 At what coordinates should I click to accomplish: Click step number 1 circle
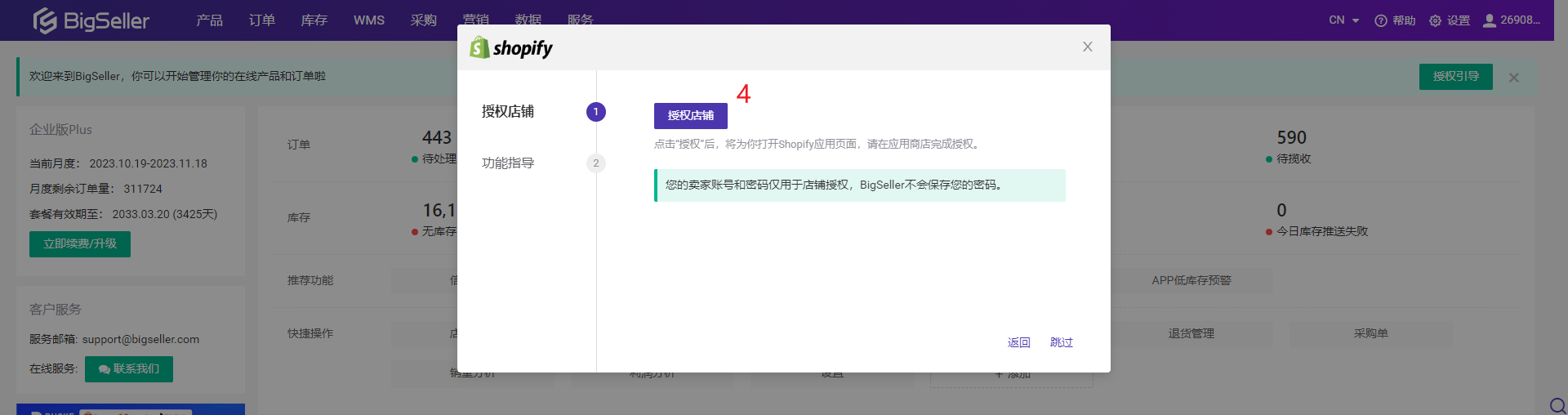click(x=596, y=112)
